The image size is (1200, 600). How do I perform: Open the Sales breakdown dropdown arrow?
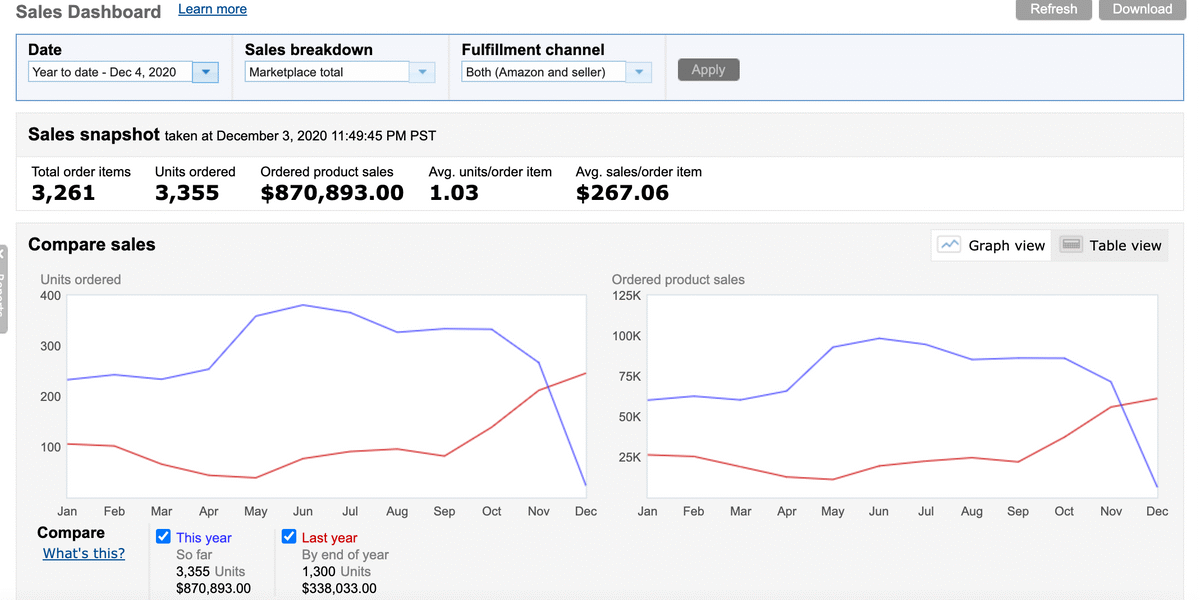pos(422,72)
